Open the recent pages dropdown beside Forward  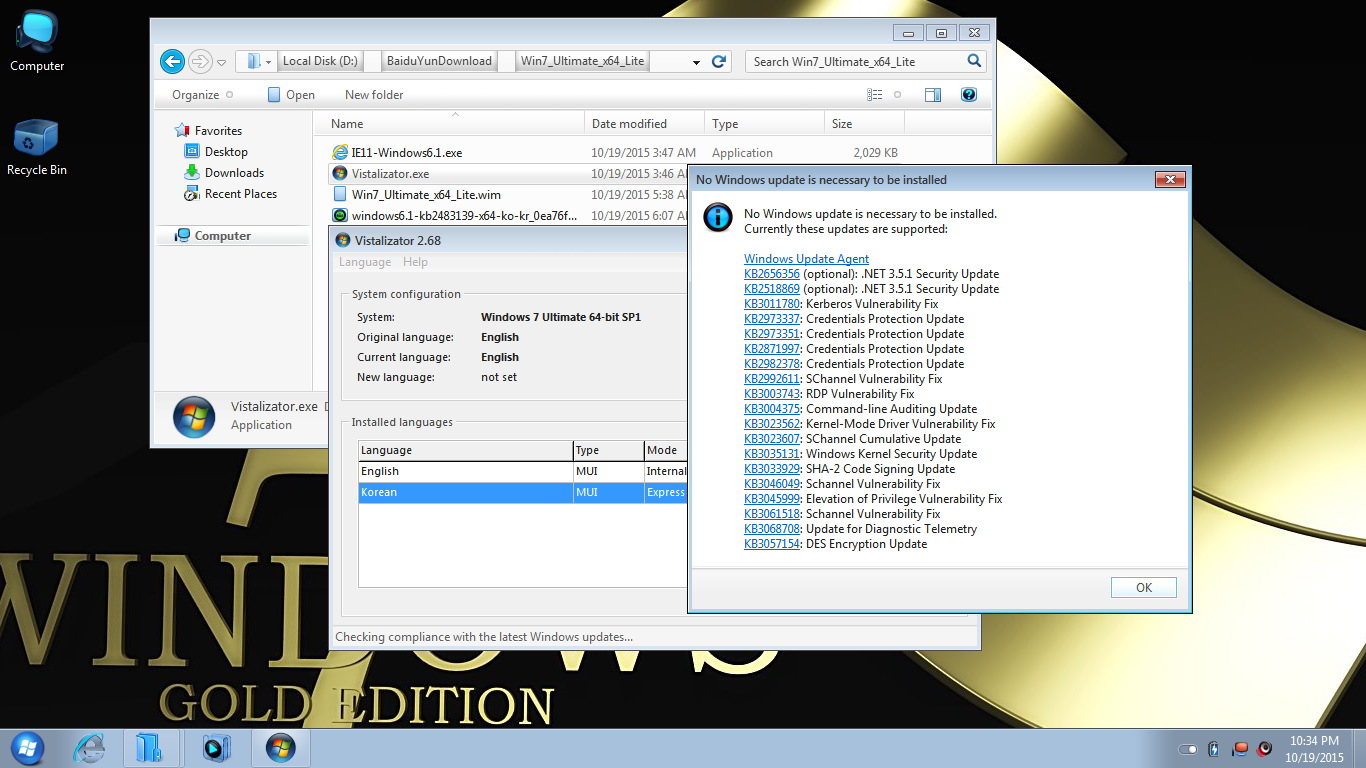222,62
